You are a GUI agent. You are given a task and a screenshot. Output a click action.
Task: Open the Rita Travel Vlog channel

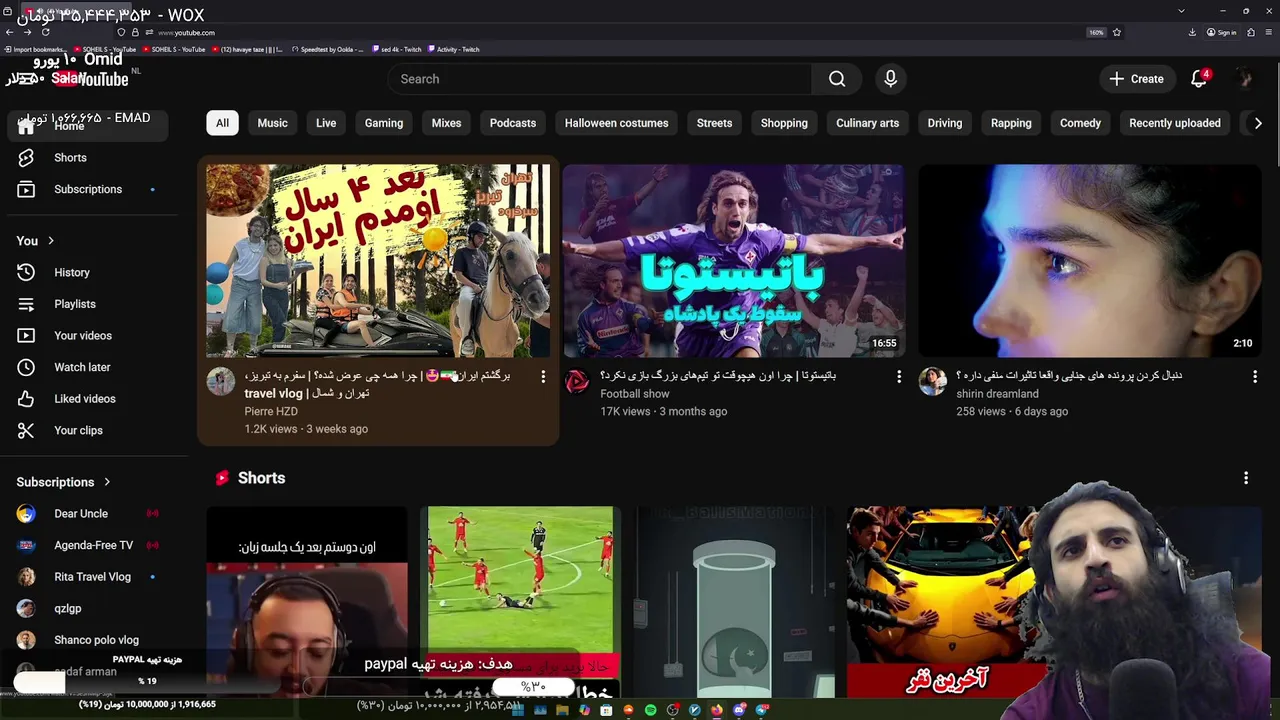pyautogui.click(x=88, y=577)
